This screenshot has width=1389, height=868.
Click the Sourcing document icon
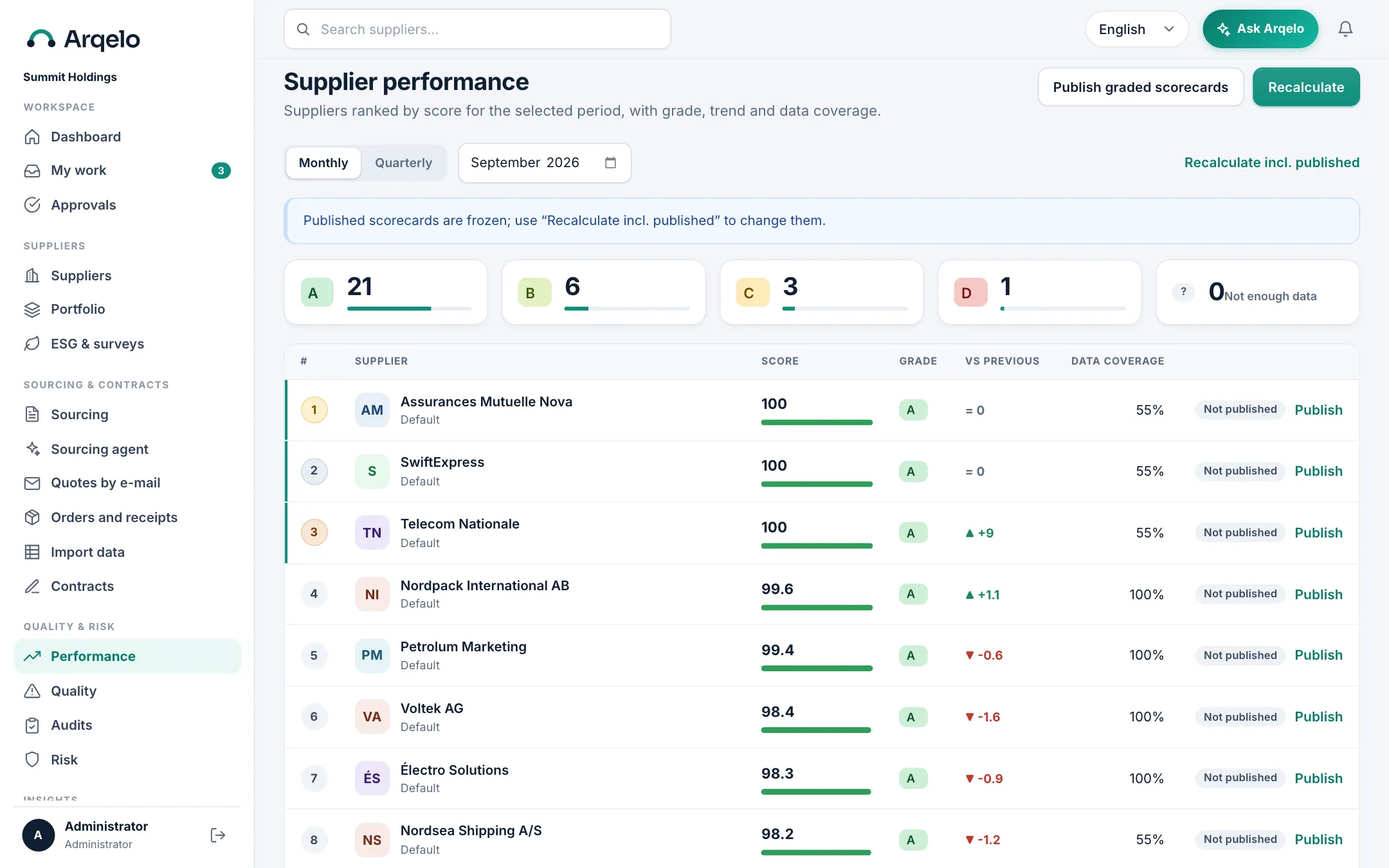click(32, 415)
